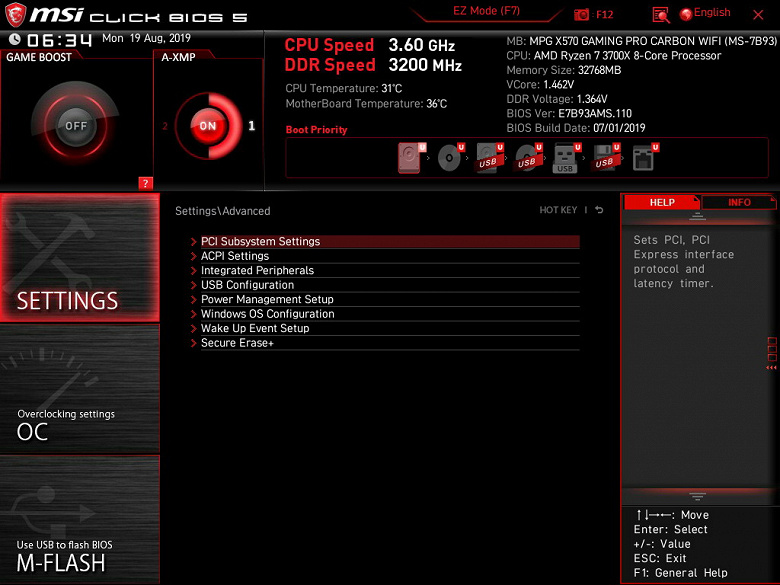Click the BIOS Build Date 07/01/2019 text
Image resolution: width=780 pixels, height=585 pixels.
pyautogui.click(x=576, y=128)
